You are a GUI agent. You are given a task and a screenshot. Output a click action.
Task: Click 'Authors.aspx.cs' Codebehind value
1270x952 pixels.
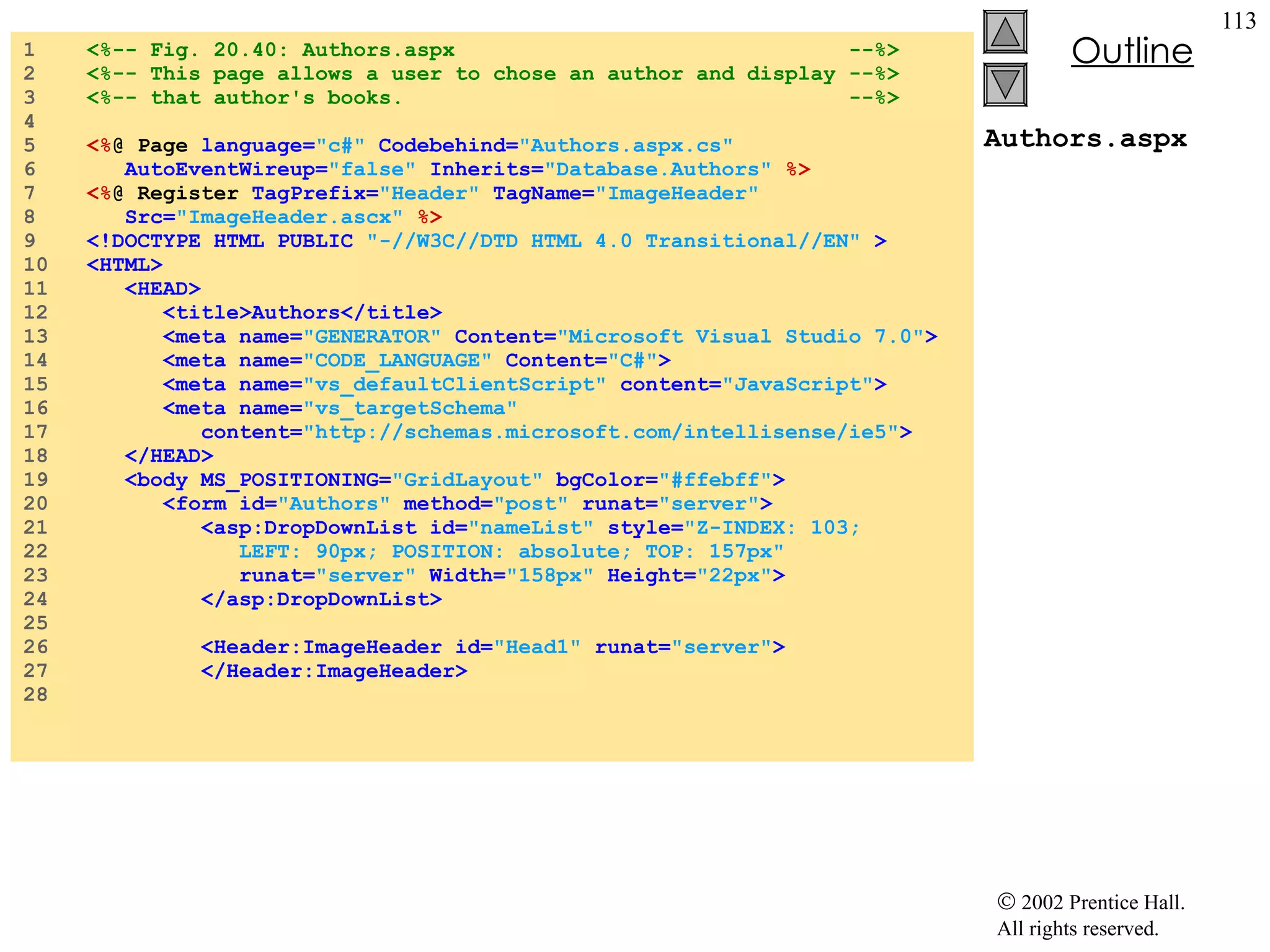[x=626, y=146]
